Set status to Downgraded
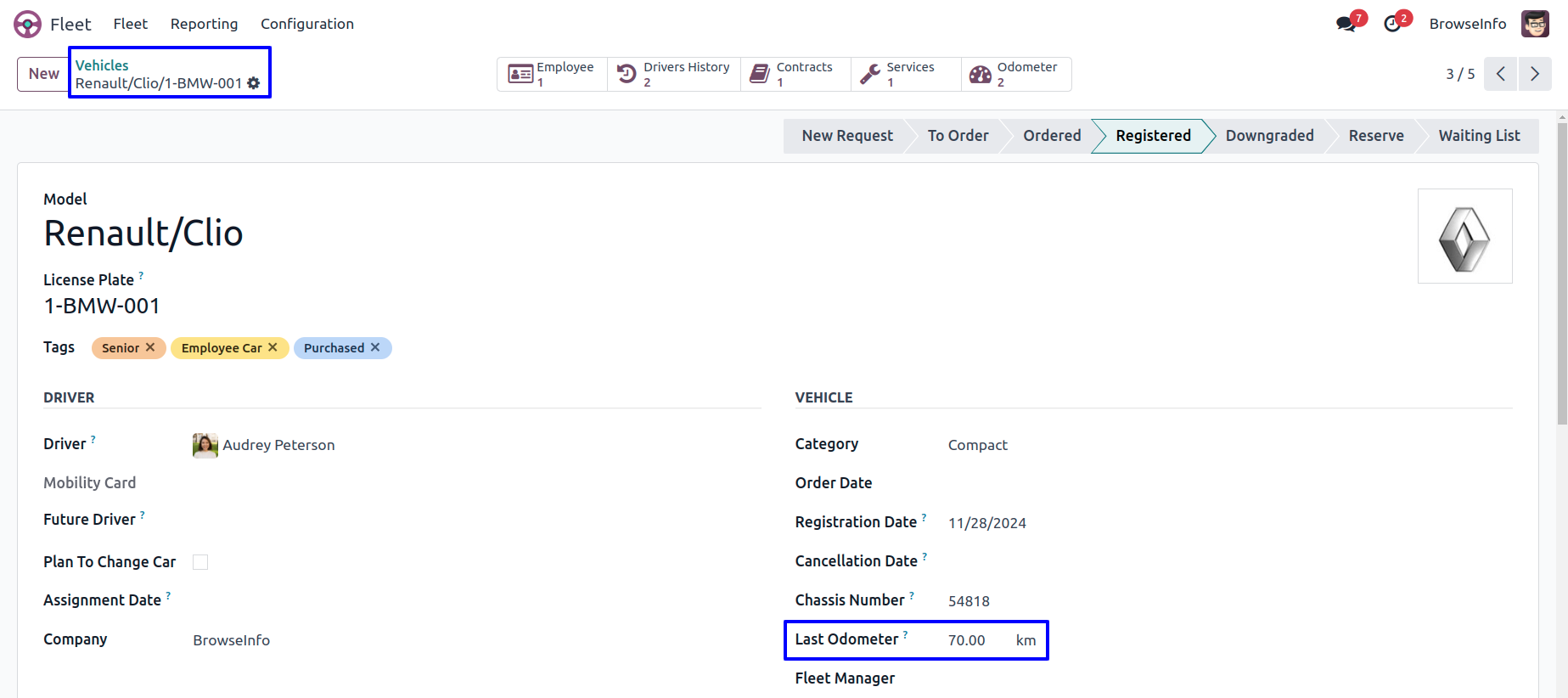The height and width of the screenshot is (698, 1568). click(1269, 136)
